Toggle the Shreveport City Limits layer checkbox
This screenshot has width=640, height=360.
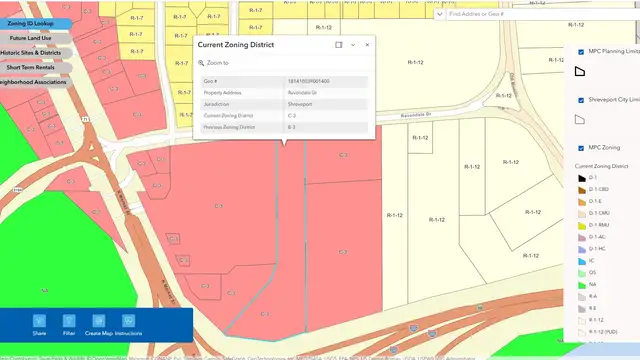pos(581,100)
